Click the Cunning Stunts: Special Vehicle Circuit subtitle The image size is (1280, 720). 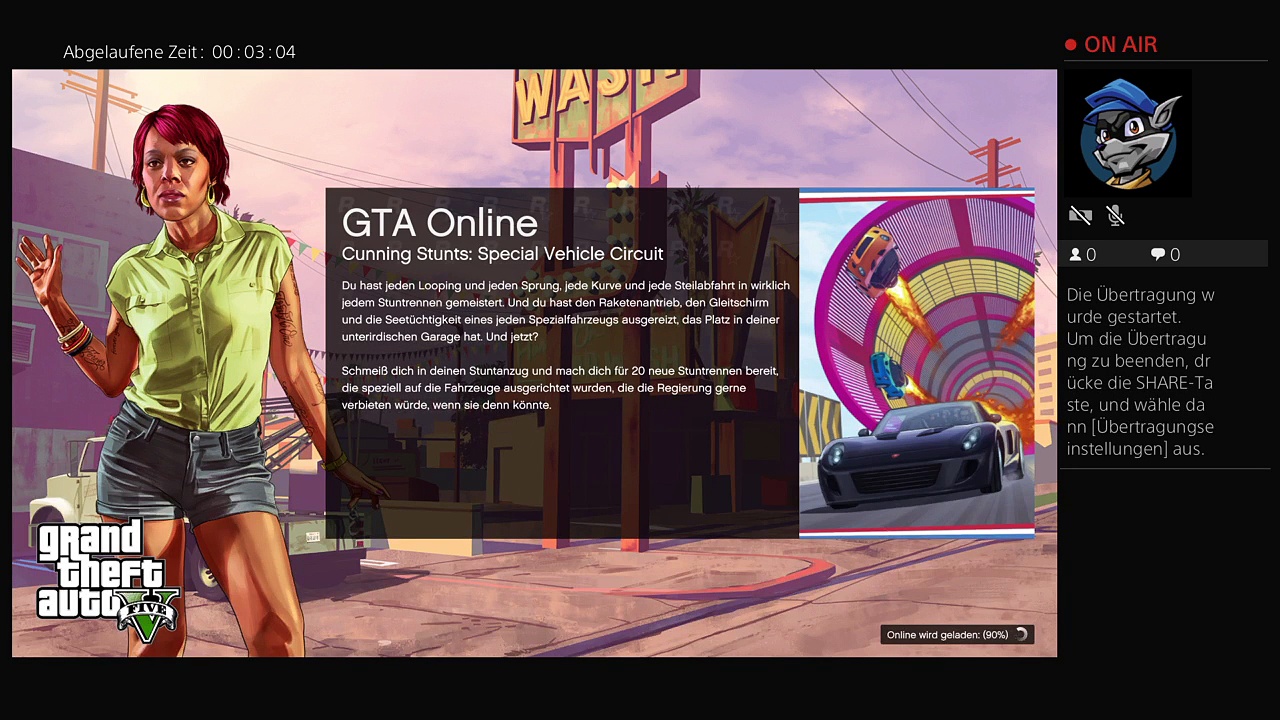(x=502, y=254)
